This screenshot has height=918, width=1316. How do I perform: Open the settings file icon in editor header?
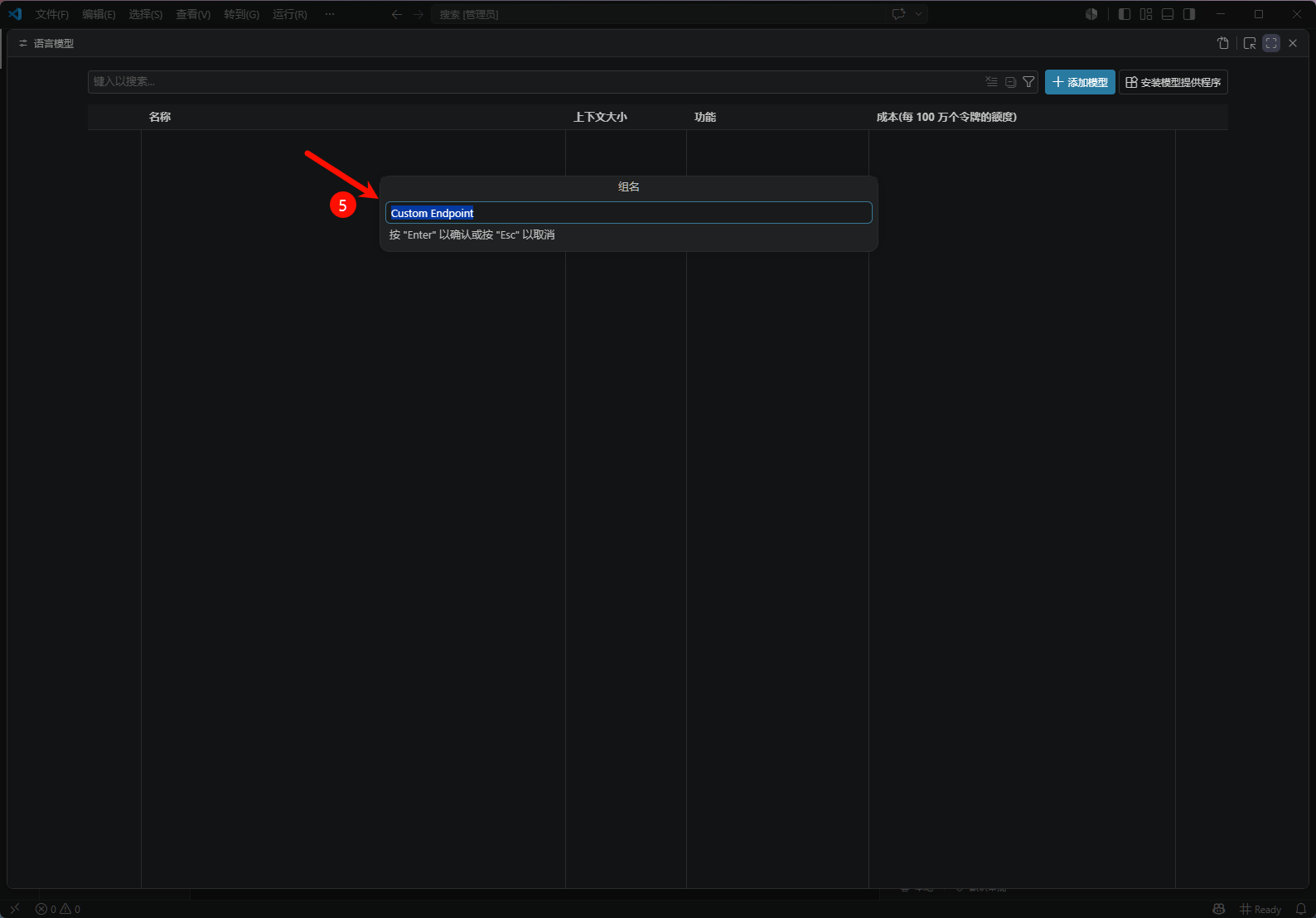click(1223, 43)
